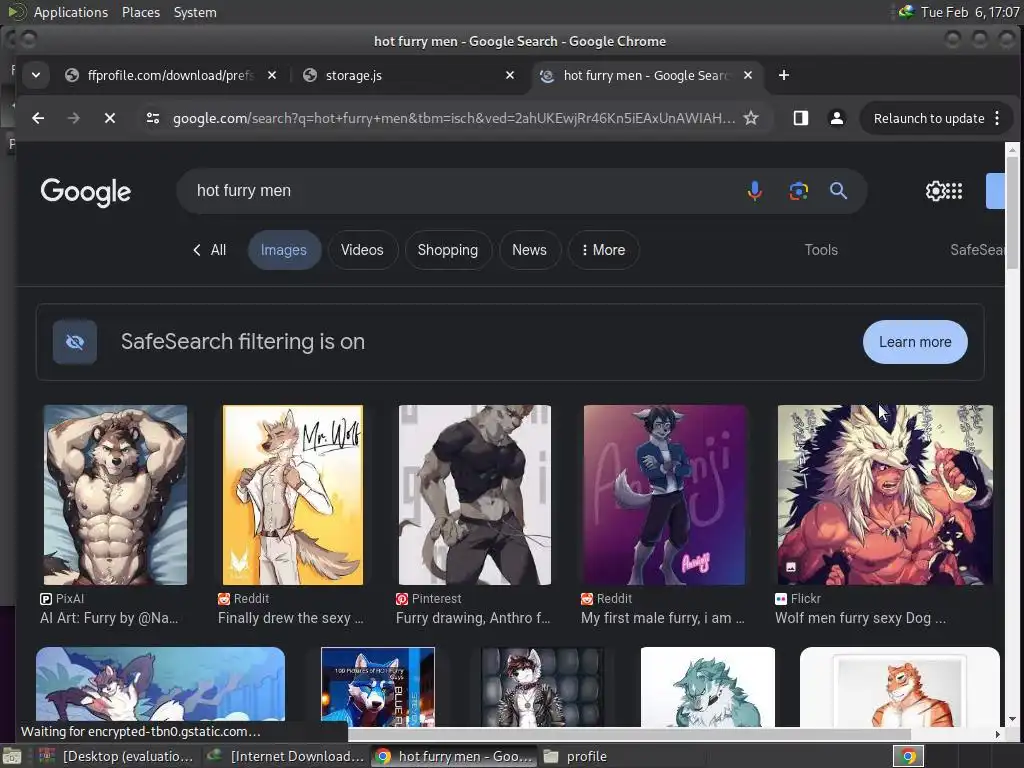Open the profile folder taskbar window
This screenshot has width=1024, height=768.
click(622, 756)
